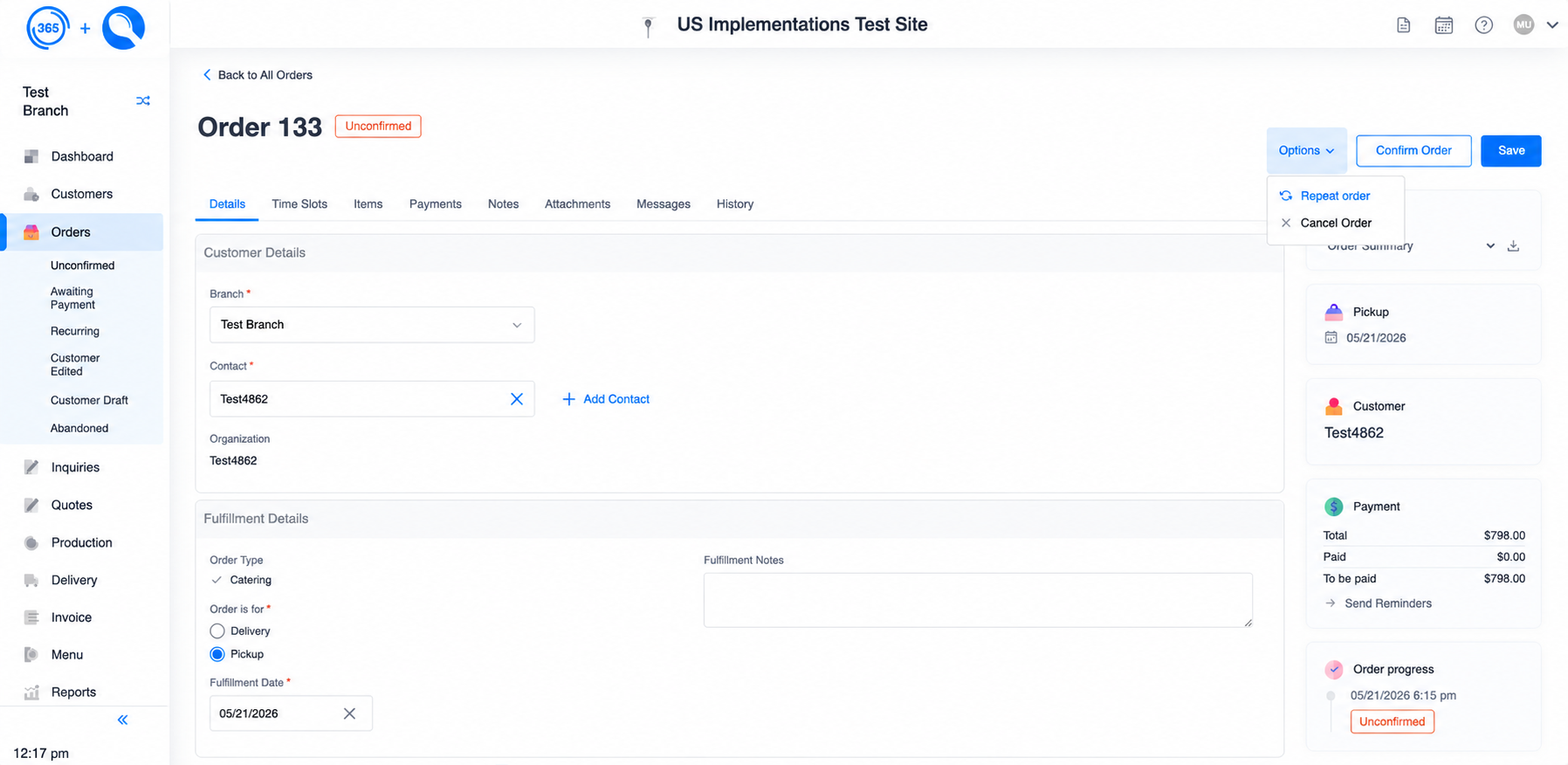Click the Customers sidebar icon
This screenshot has width=1568, height=765.
31,194
